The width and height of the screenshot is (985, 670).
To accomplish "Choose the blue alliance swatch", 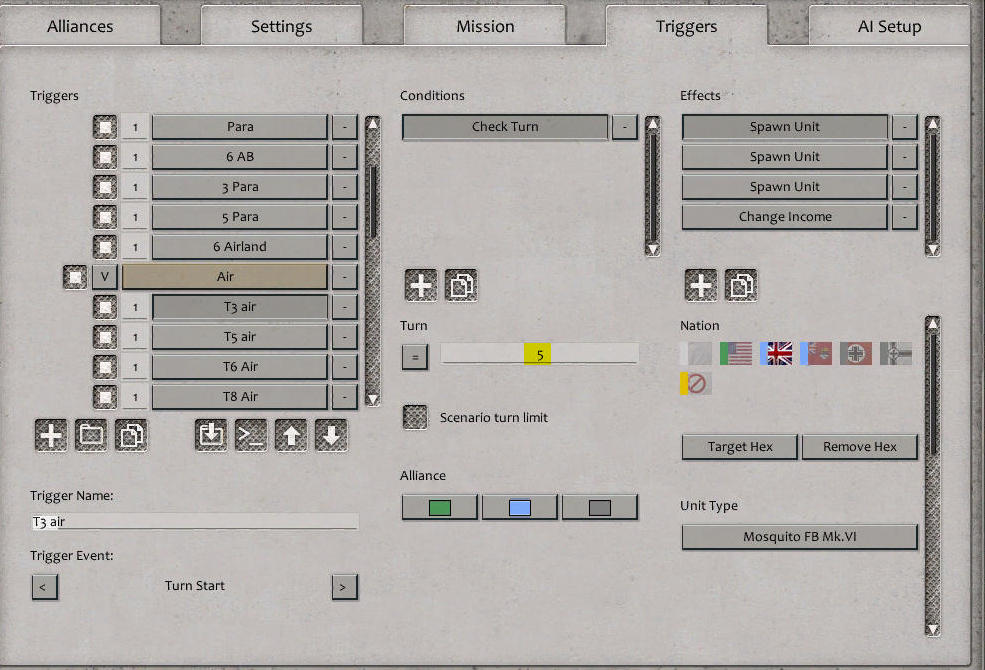I will [x=520, y=507].
